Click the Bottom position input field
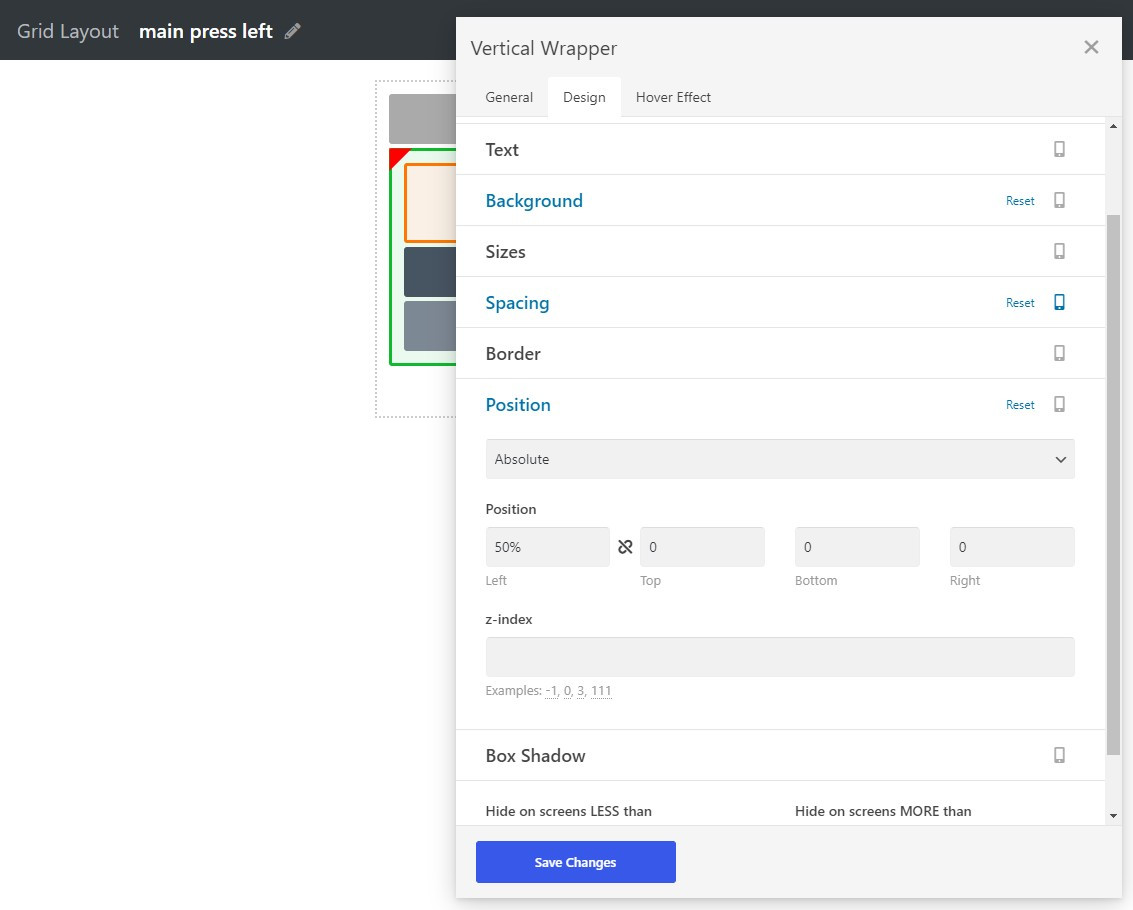 coord(857,547)
